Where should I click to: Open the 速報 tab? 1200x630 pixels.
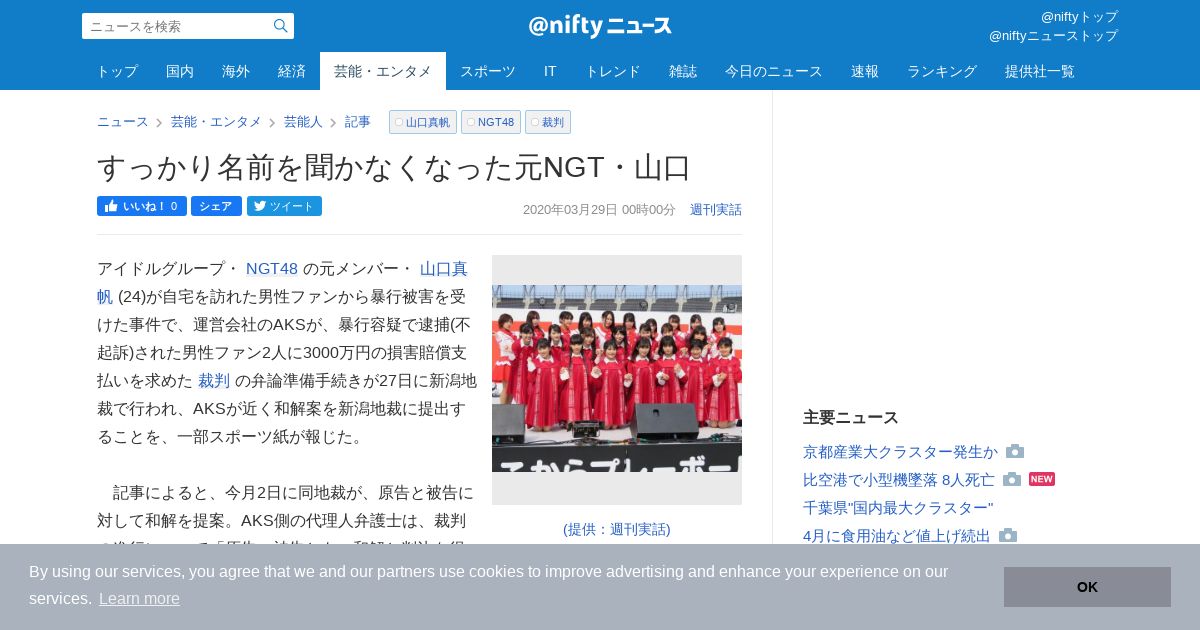click(865, 71)
